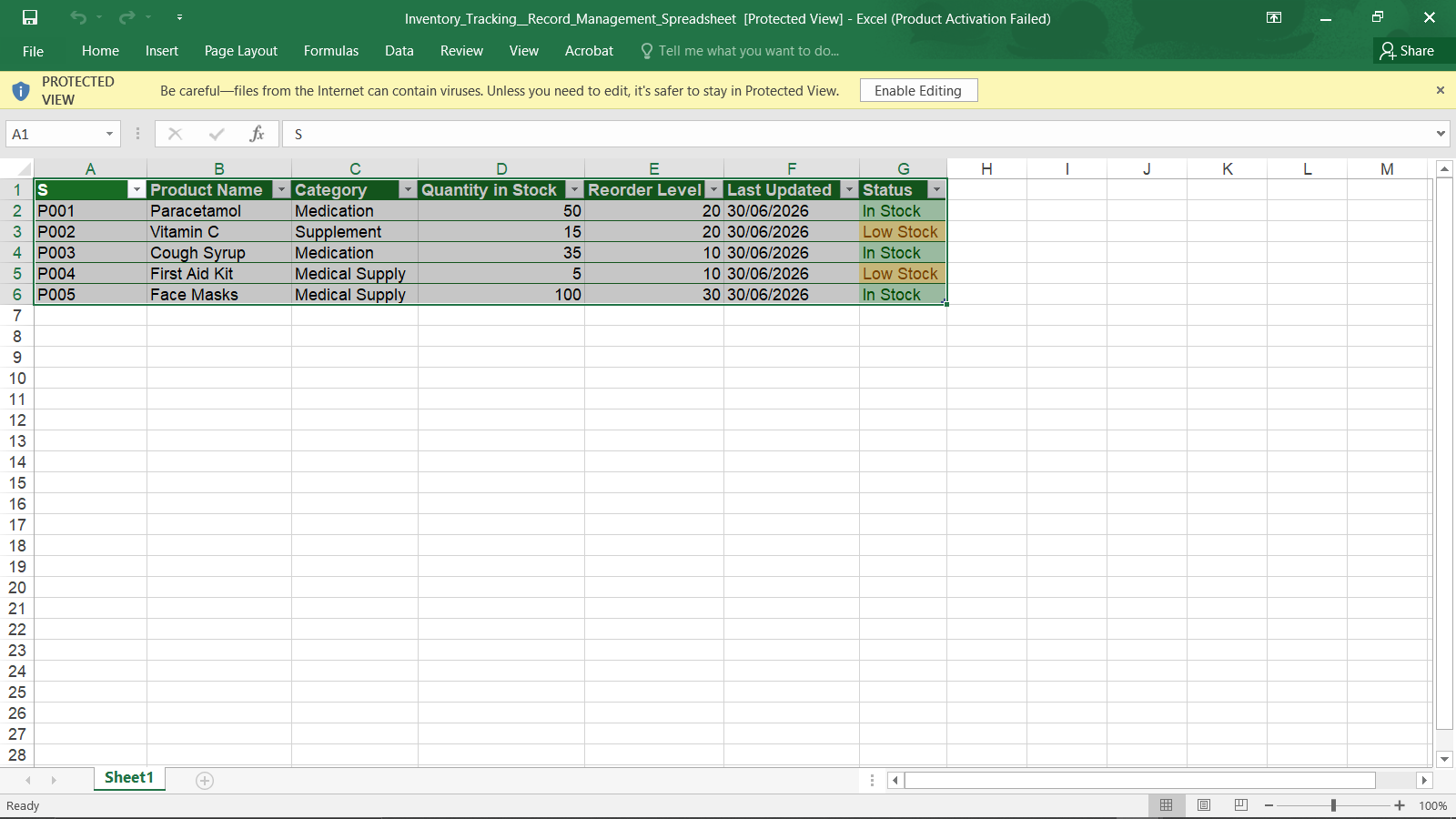Viewport: 1456px width, 819px height.
Task: Open the File menu
Action: pyautogui.click(x=33, y=51)
